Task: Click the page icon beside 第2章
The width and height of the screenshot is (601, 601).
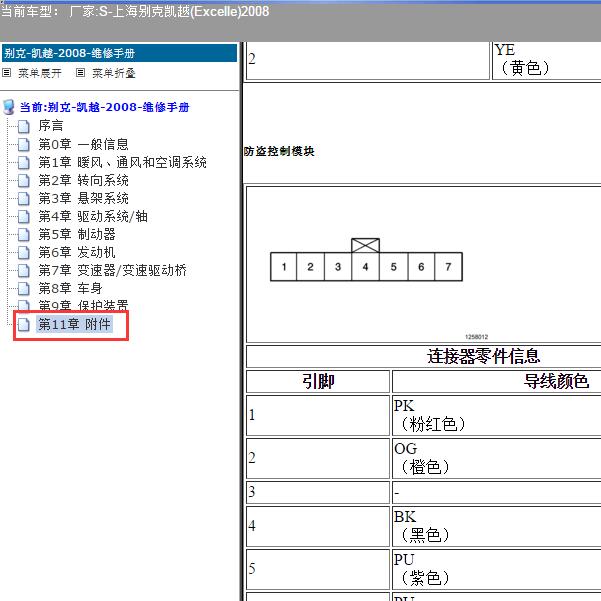Action: coord(24,181)
